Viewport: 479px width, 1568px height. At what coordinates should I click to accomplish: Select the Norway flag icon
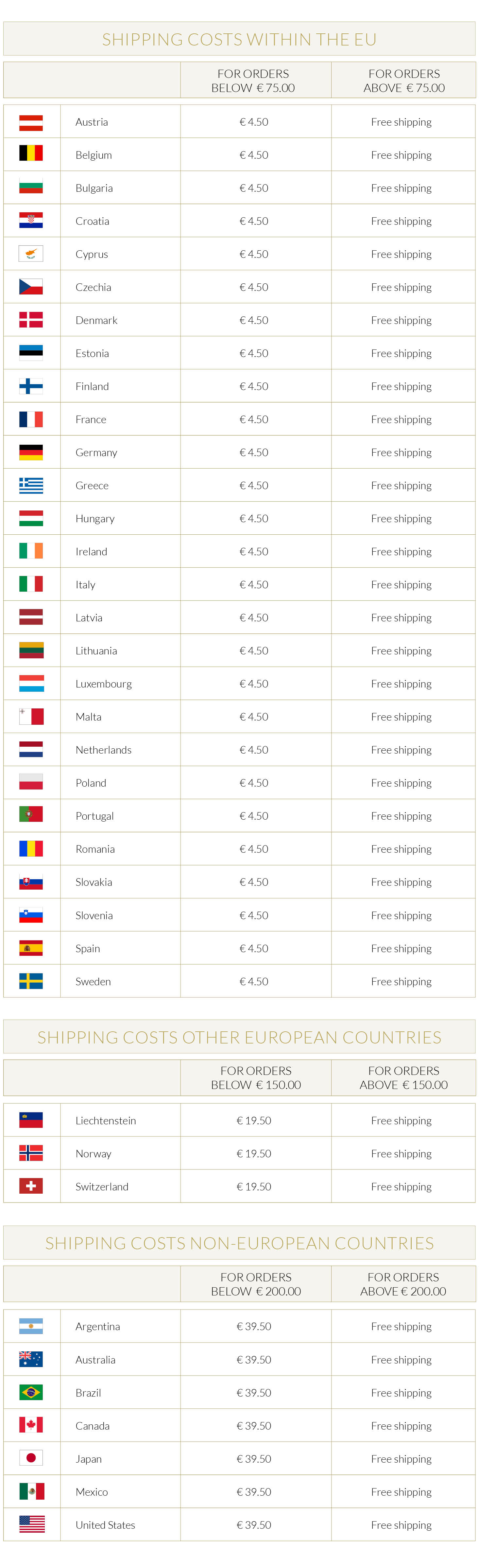pyautogui.click(x=31, y=1153)
